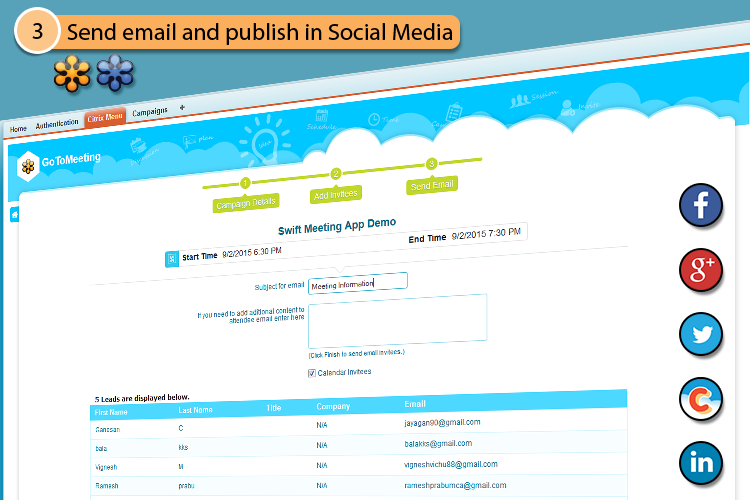Open the Home tab
Viewport: 750px width, 500px height.
pyautogui.click(x=18, y=129)
